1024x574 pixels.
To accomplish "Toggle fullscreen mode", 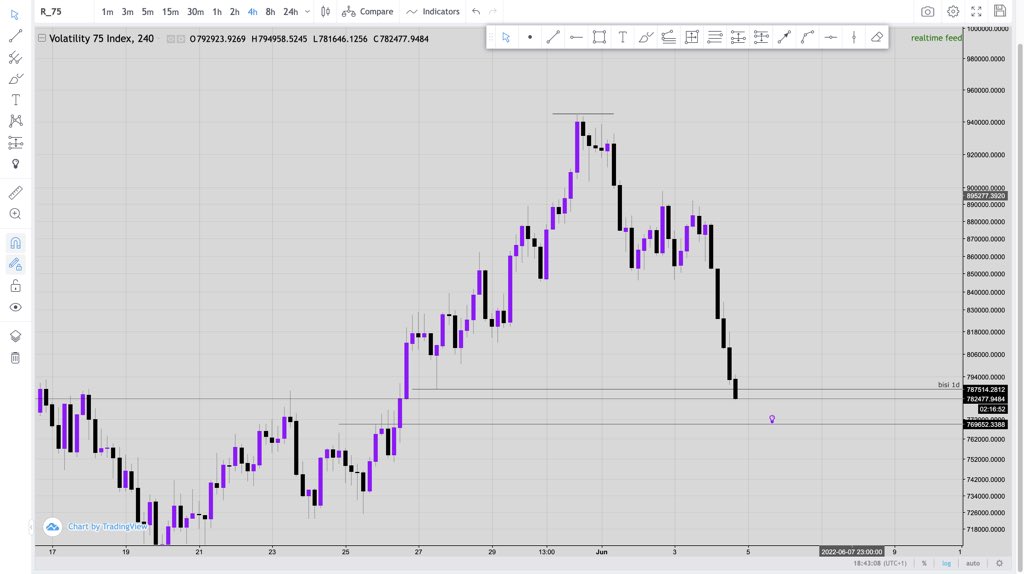I will (x=976, y=12).
